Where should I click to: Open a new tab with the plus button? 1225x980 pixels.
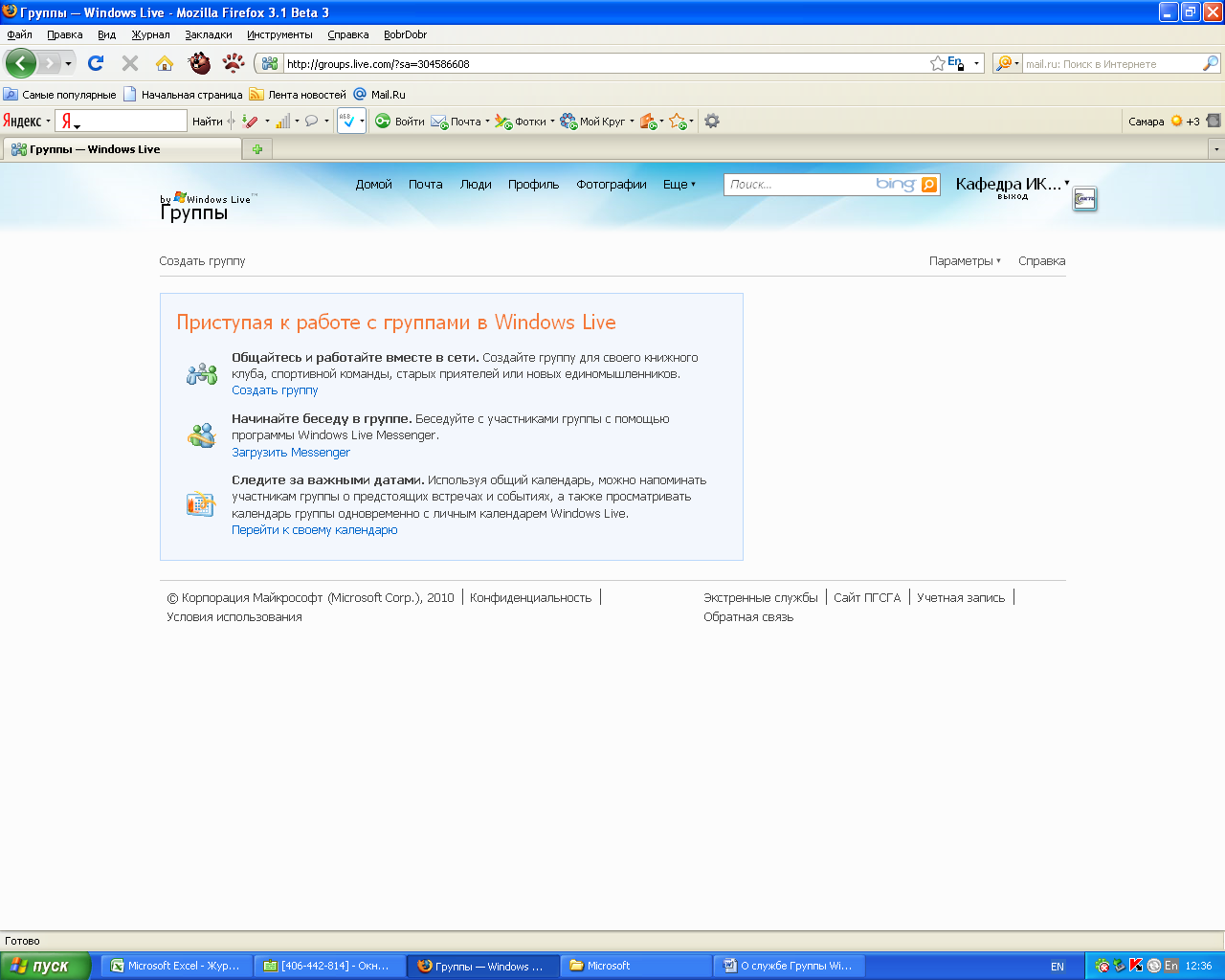coord(257,149)
